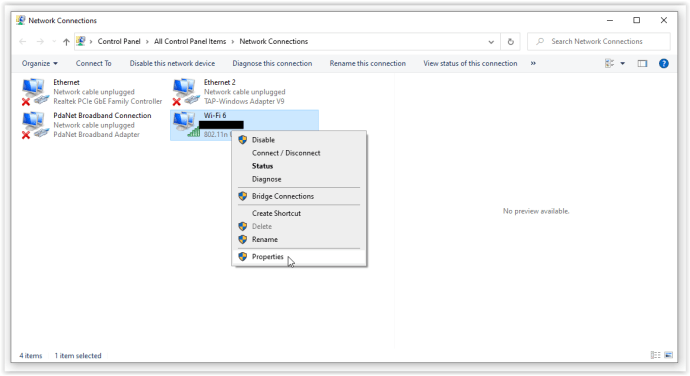Open the Organize dropdown menu

pos(40,63)
